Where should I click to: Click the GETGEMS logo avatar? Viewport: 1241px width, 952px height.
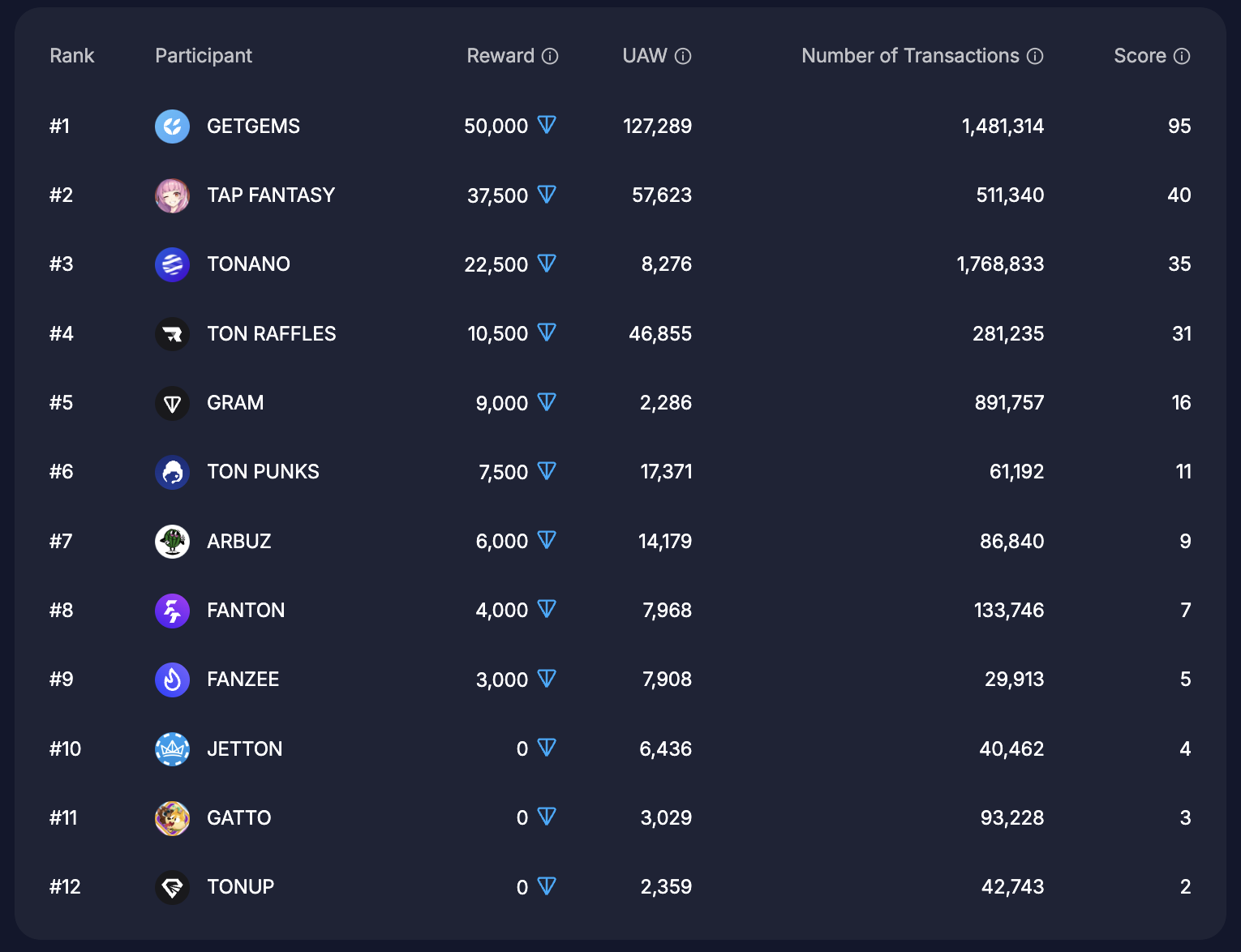(172, 127)
